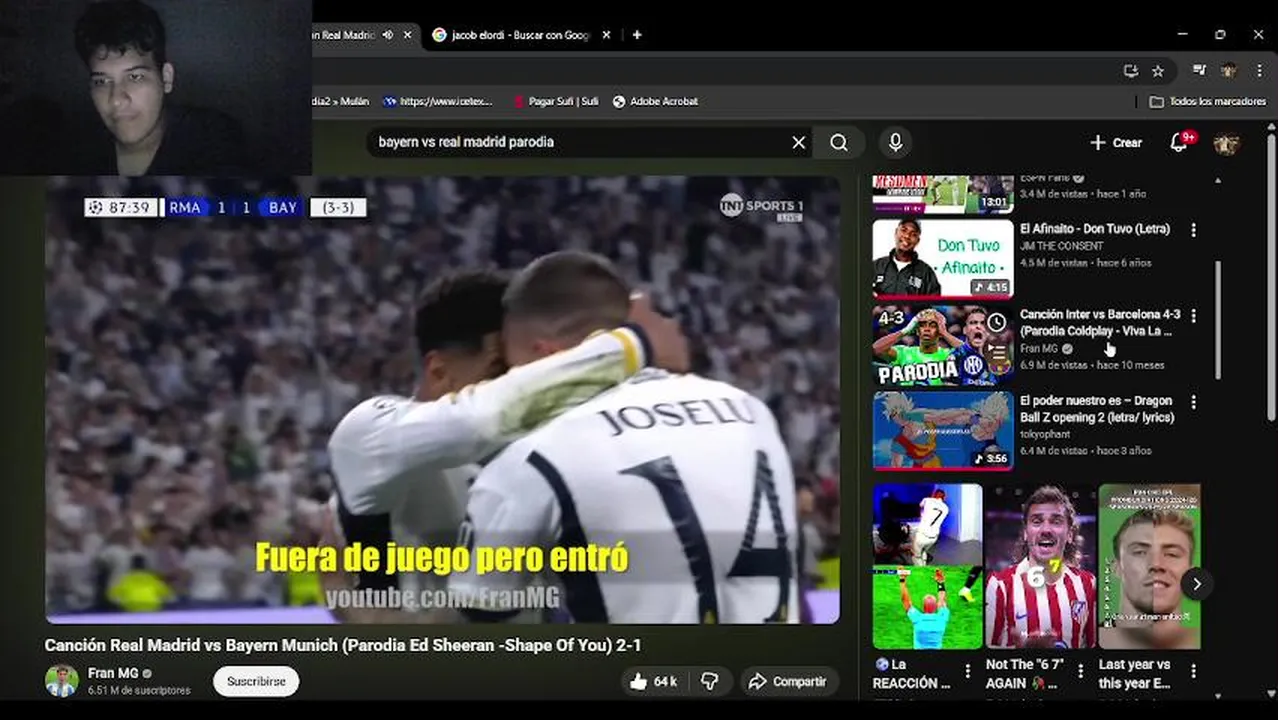Click the main video player

(442, 400)
